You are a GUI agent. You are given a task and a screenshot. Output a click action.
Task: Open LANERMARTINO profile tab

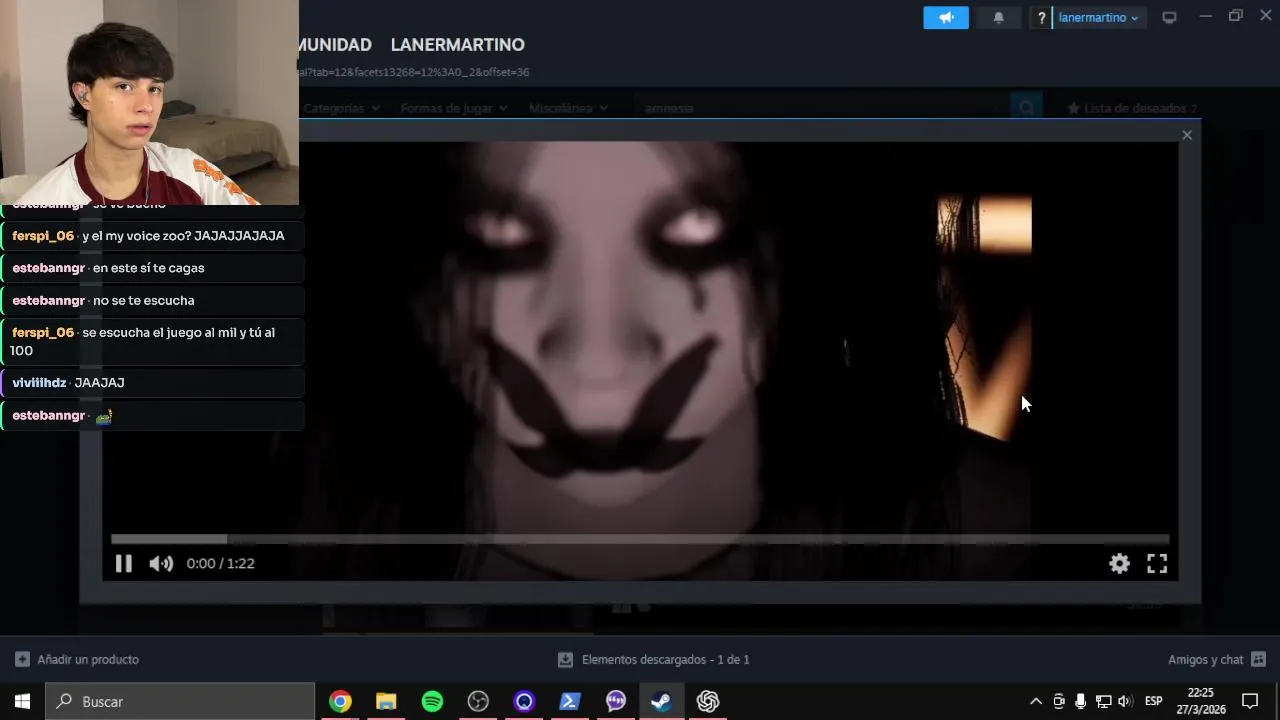[x=457, y=45]
